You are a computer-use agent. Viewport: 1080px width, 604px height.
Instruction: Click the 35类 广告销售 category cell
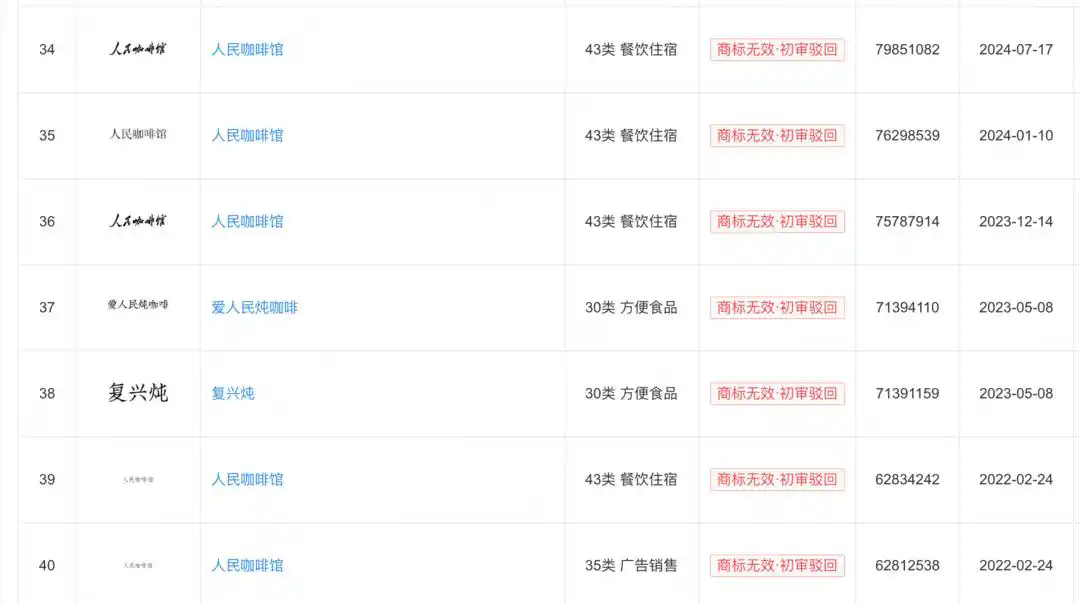click(x=631, y=565)
